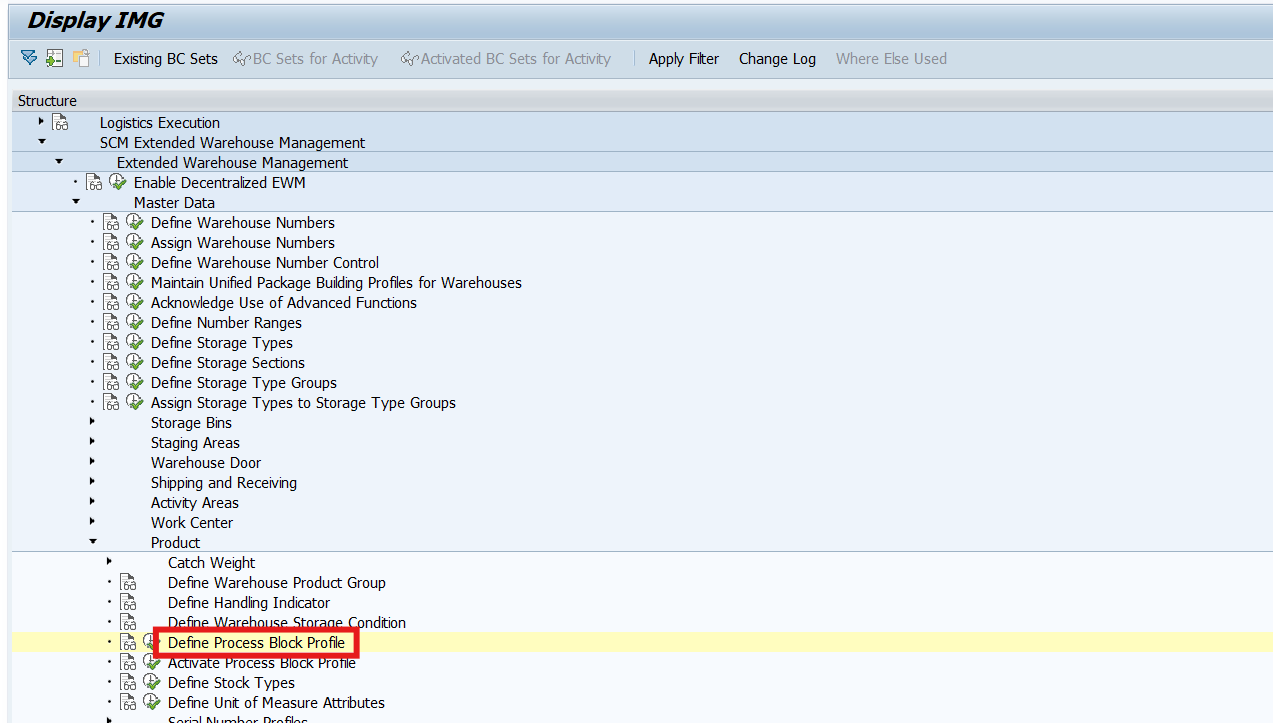Open documentation icon for Define Warehouse Numbers
Screen dimensions: 1273x723
pos(111,222)
